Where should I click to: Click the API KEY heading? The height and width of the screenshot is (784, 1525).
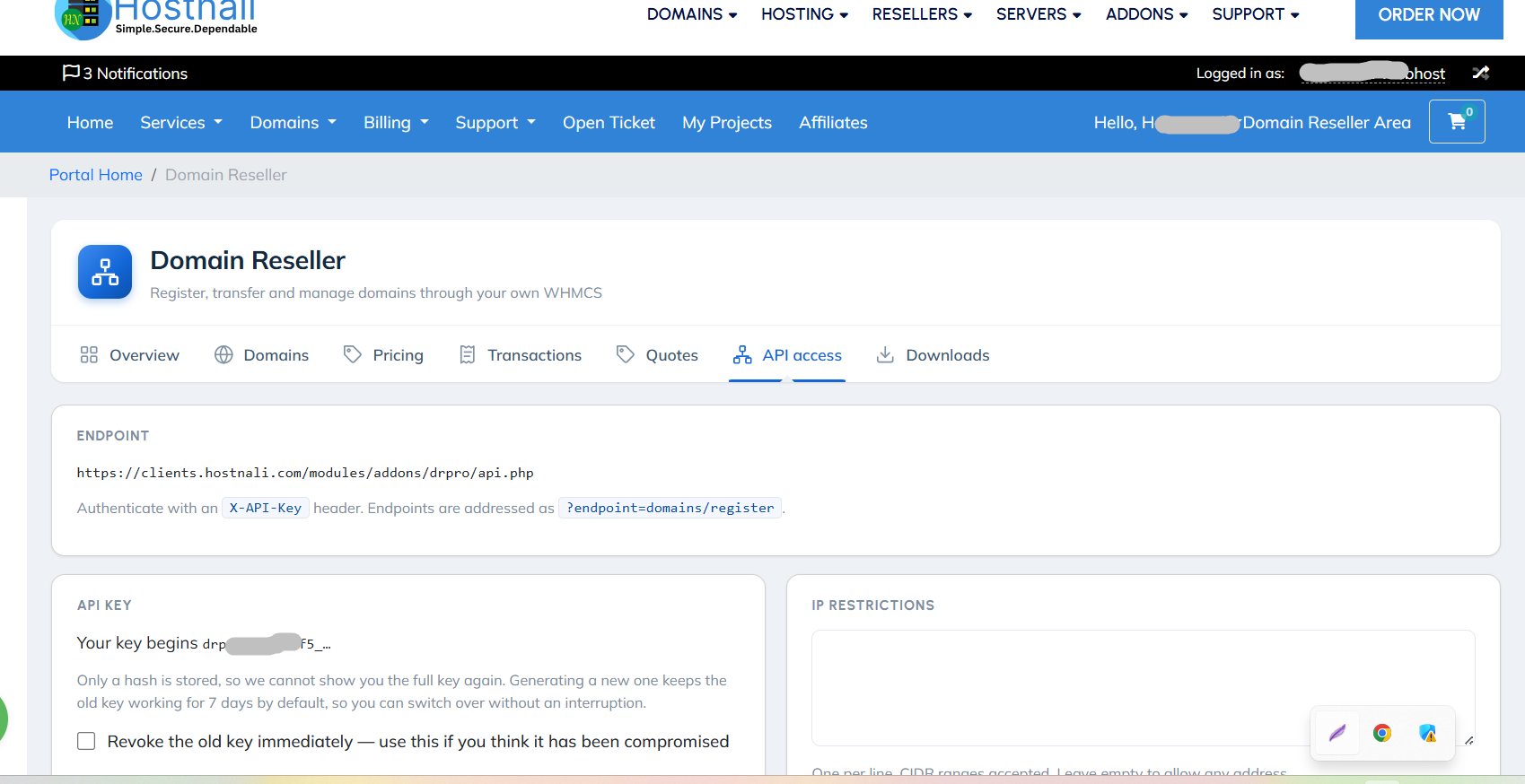click(104, 605)
